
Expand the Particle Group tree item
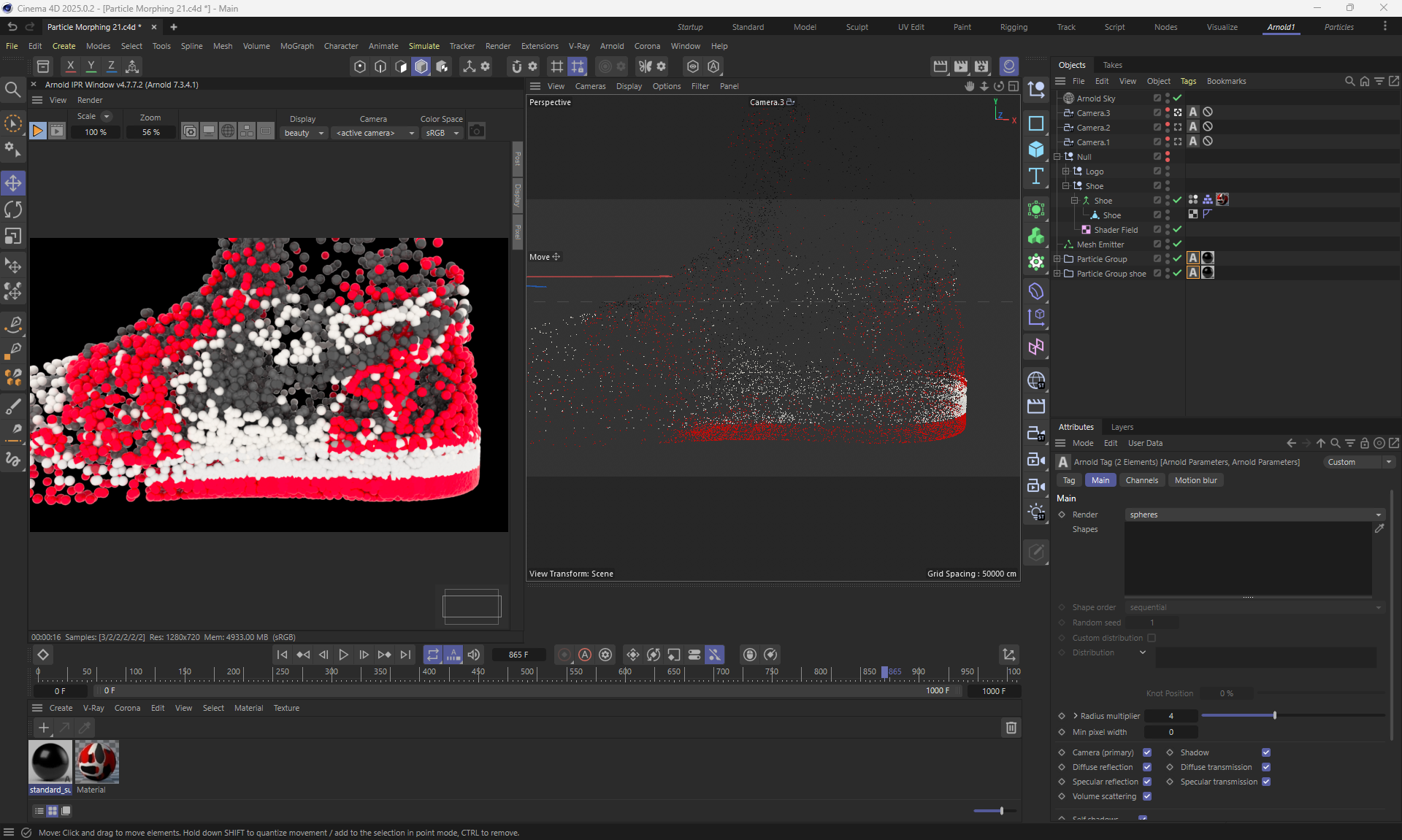pos(1057,259)
